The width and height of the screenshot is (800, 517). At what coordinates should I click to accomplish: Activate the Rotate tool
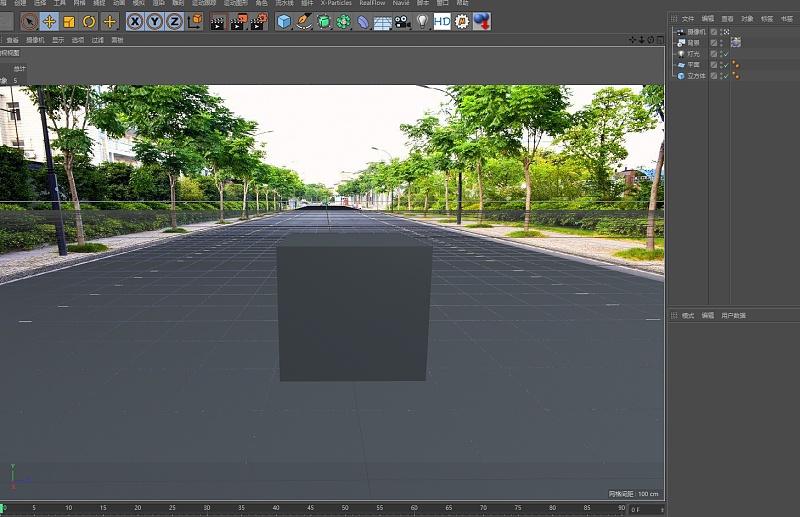(89, 21)
